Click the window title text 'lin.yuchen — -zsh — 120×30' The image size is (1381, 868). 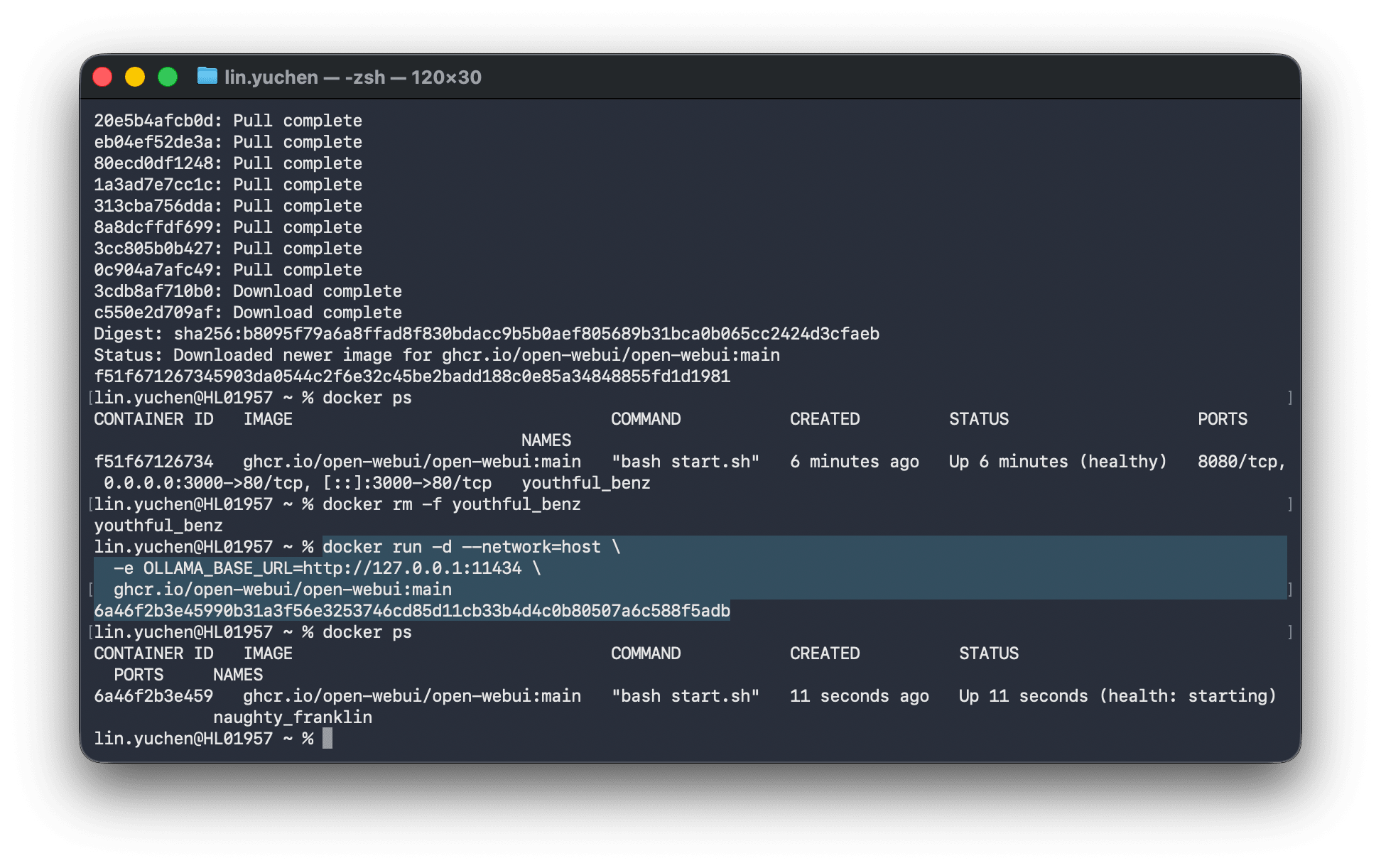352,77
